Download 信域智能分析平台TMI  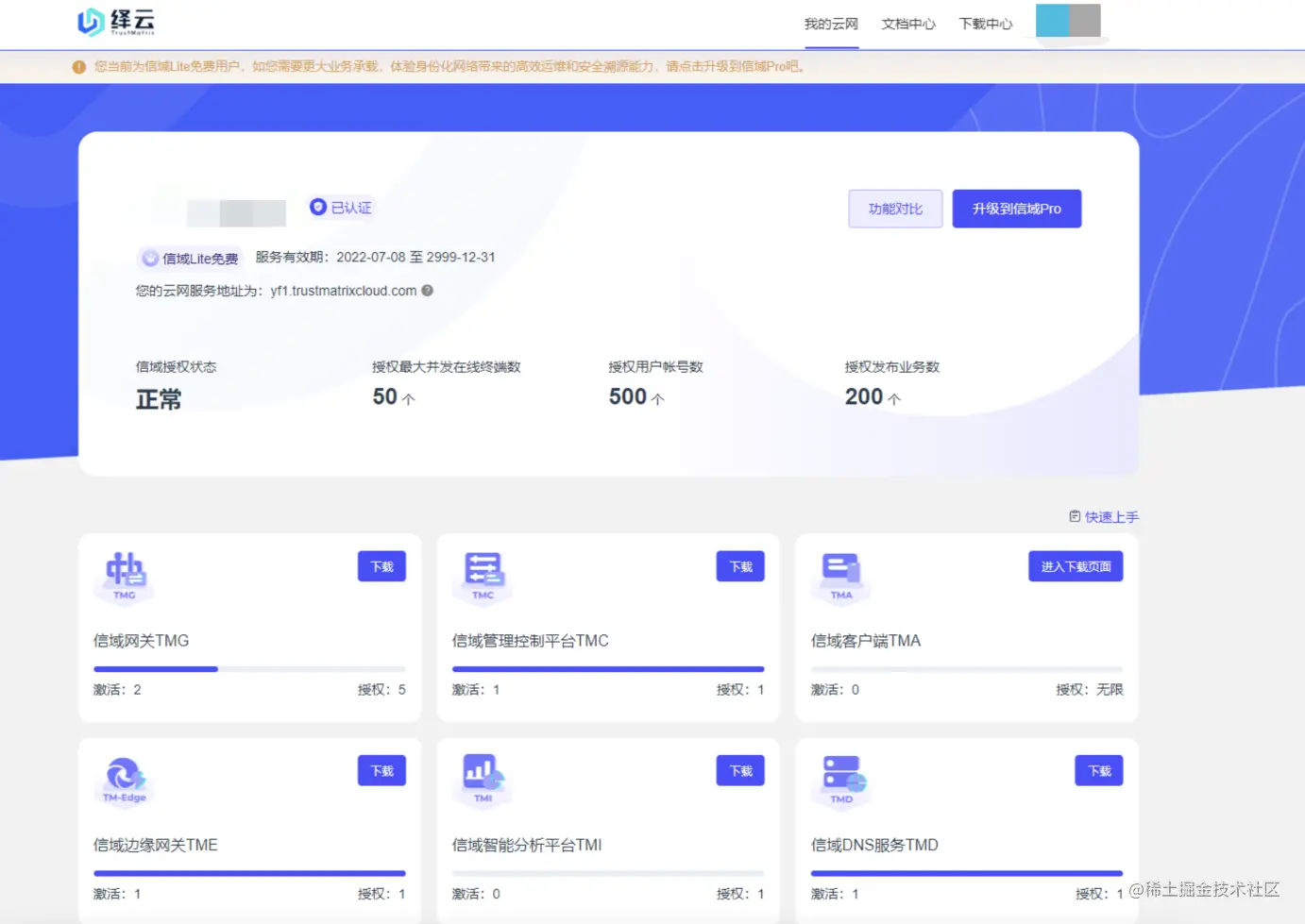pyautogui.click(x=740, y=771)
